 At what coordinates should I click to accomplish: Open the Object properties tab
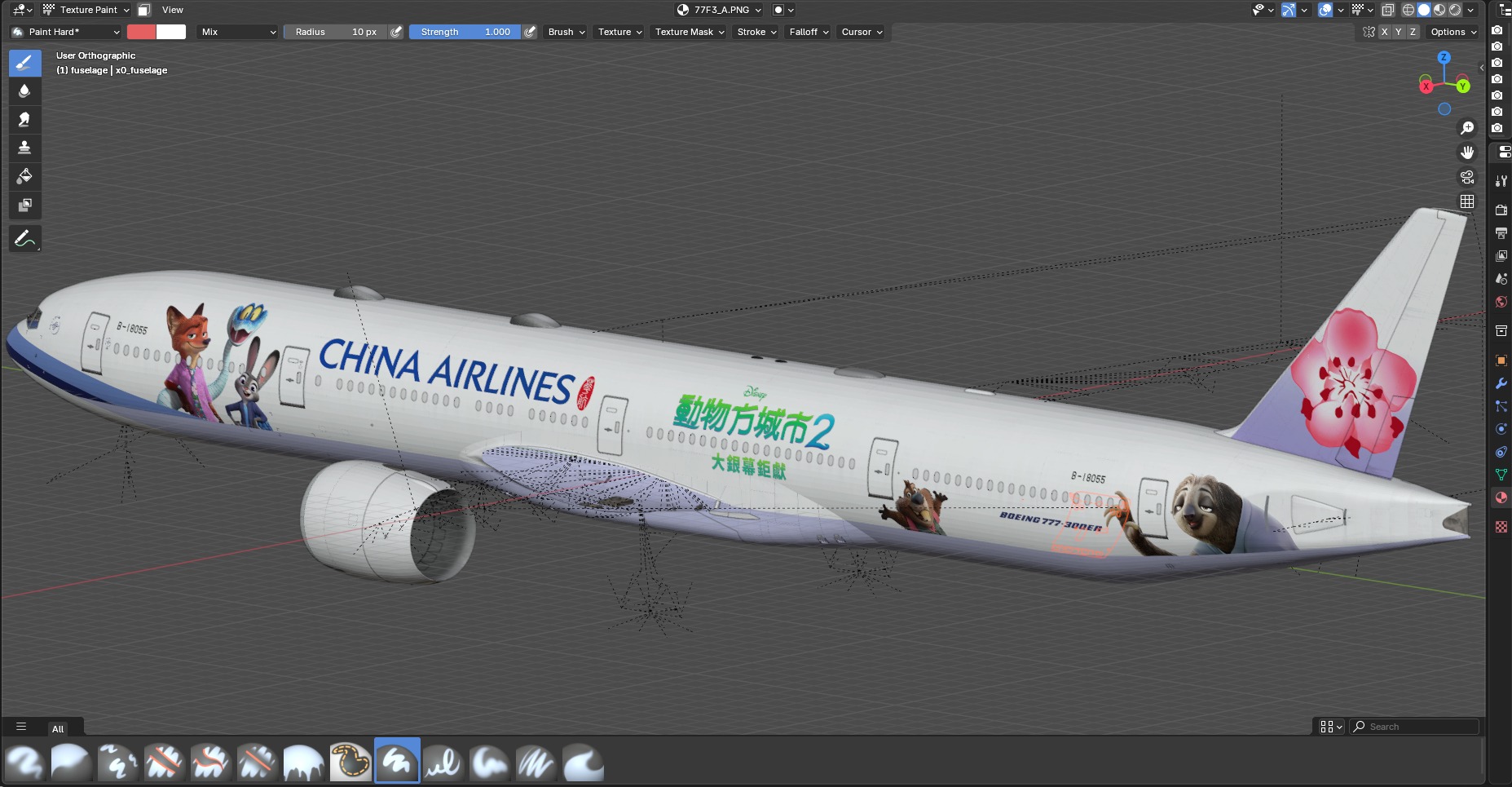click(x=1501, y=360)
